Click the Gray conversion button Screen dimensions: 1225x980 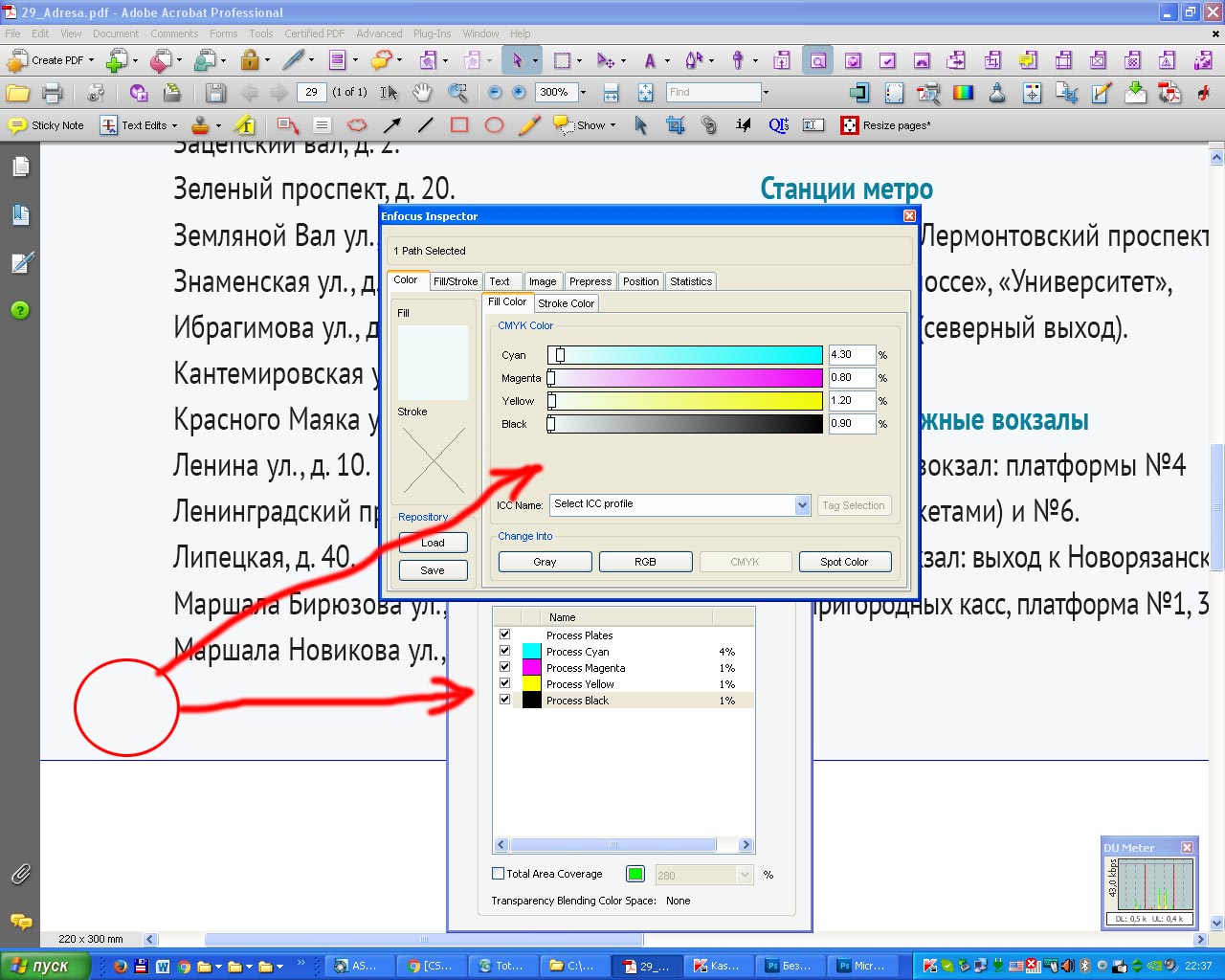click(x=545, y=562)
